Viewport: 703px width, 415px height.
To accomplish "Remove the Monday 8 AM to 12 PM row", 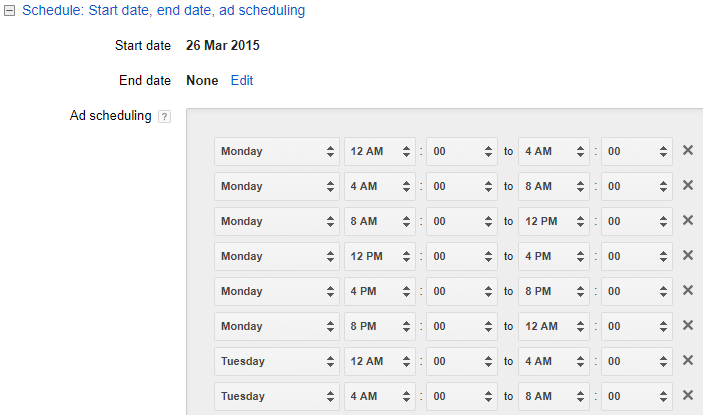I will click(687, 220).
